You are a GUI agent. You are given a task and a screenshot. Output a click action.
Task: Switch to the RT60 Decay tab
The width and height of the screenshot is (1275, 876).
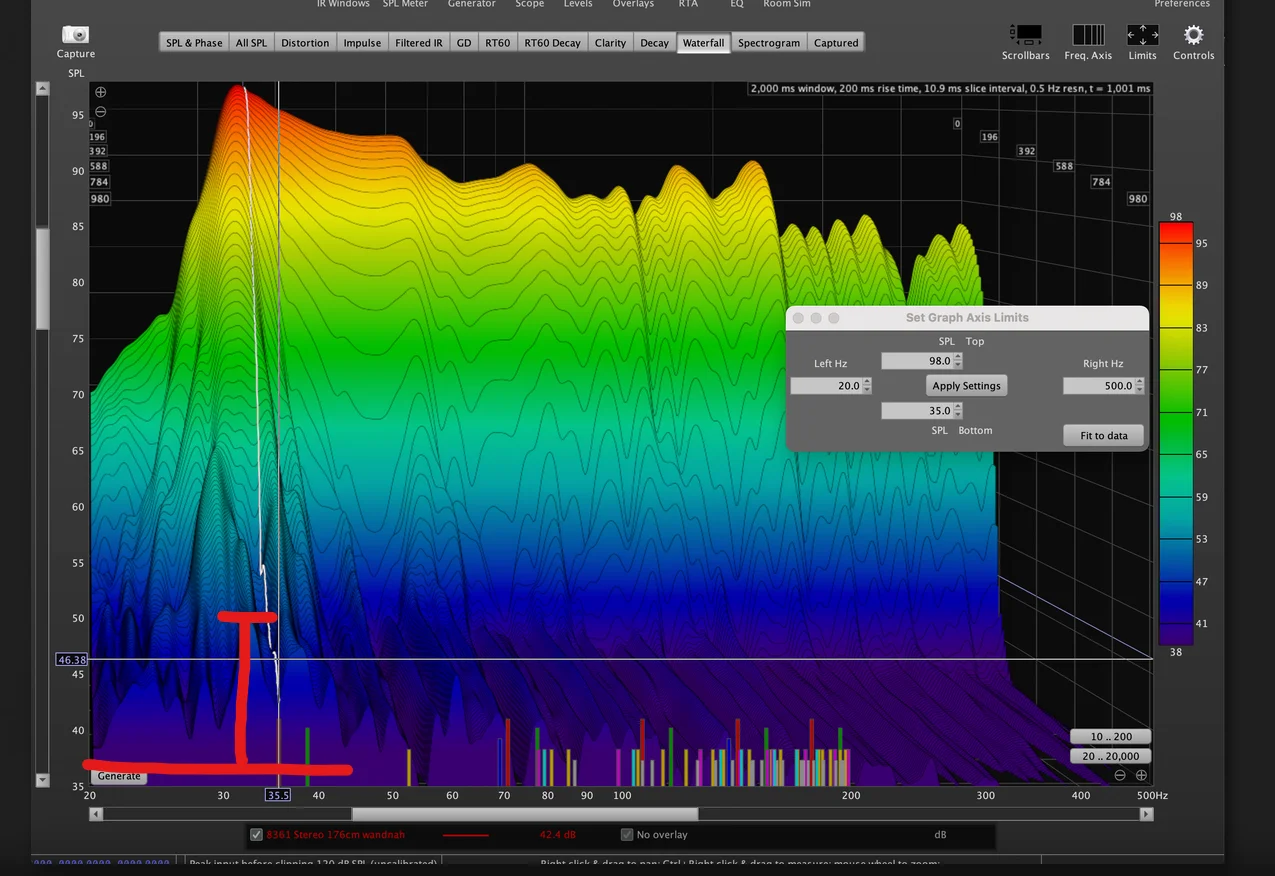tap(552, 43)
